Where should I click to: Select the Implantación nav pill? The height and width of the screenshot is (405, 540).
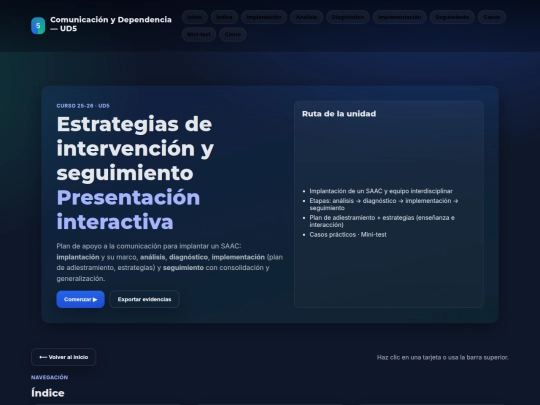pos(264,17)
